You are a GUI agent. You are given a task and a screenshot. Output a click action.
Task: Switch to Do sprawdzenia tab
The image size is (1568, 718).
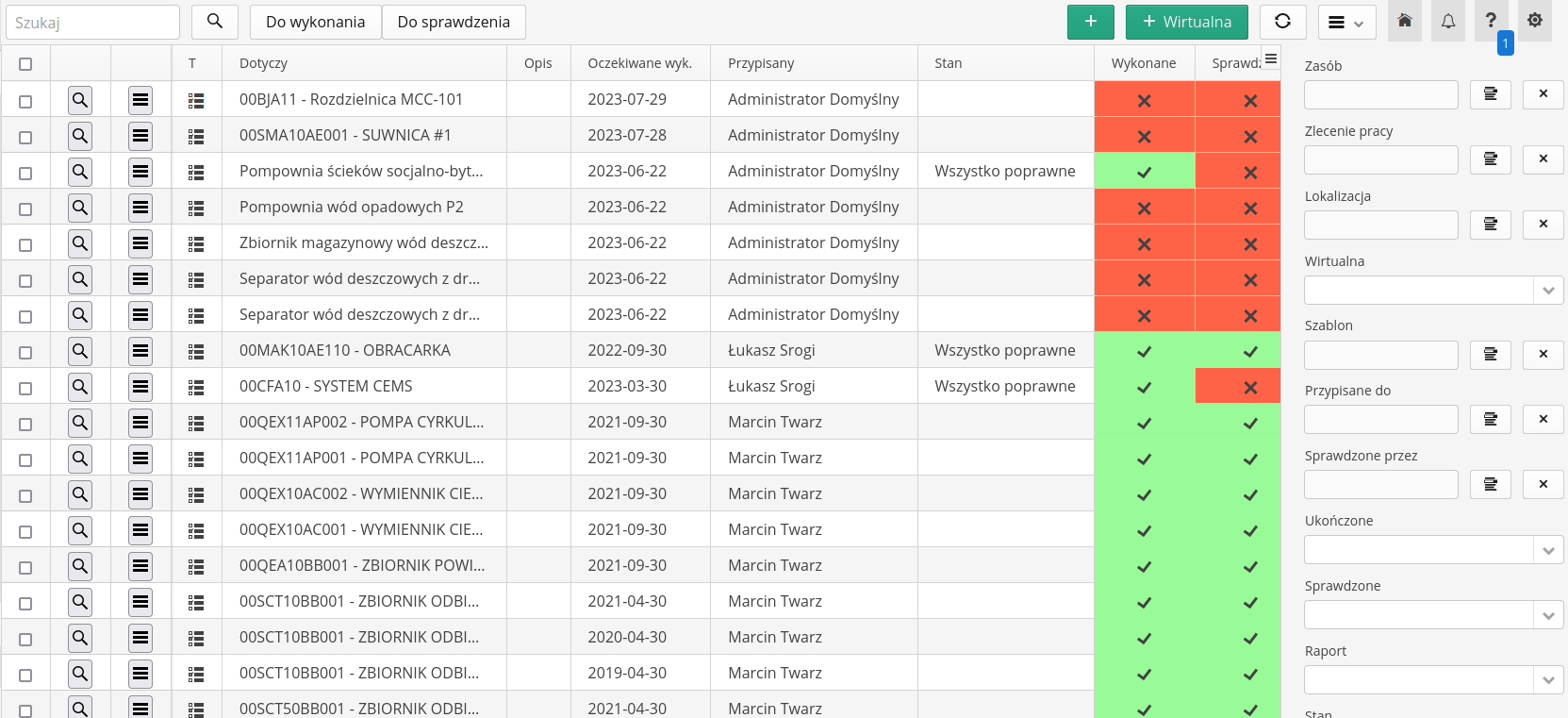454,22
